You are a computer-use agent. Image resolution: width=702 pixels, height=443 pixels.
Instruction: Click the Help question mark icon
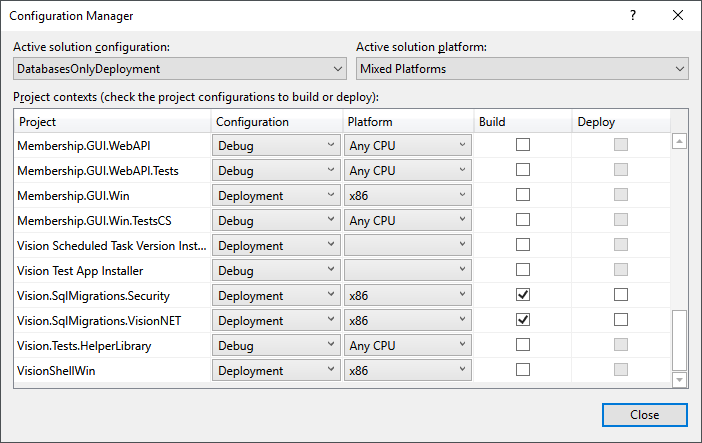pyautogui.click(x=633, y=16)
